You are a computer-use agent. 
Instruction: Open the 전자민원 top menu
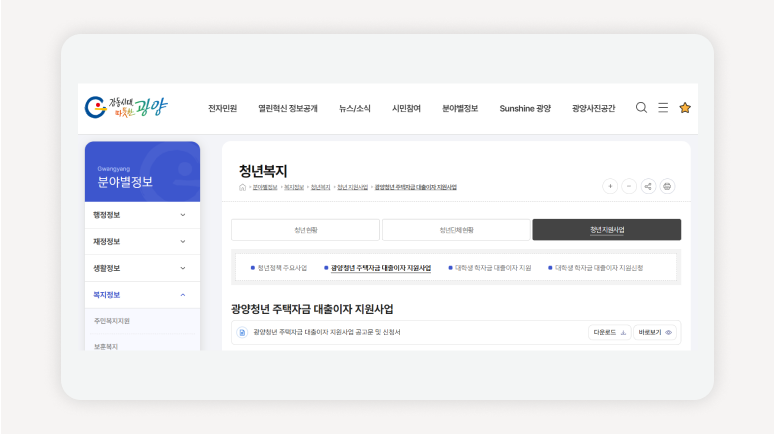223,108
